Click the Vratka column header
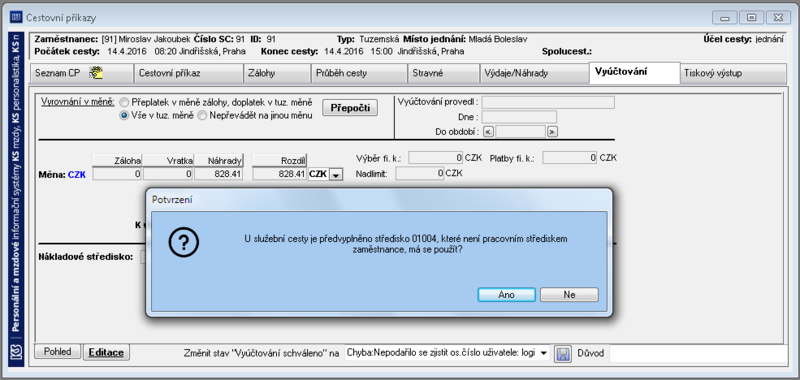800x380 pixels. [x=168, y=160]
